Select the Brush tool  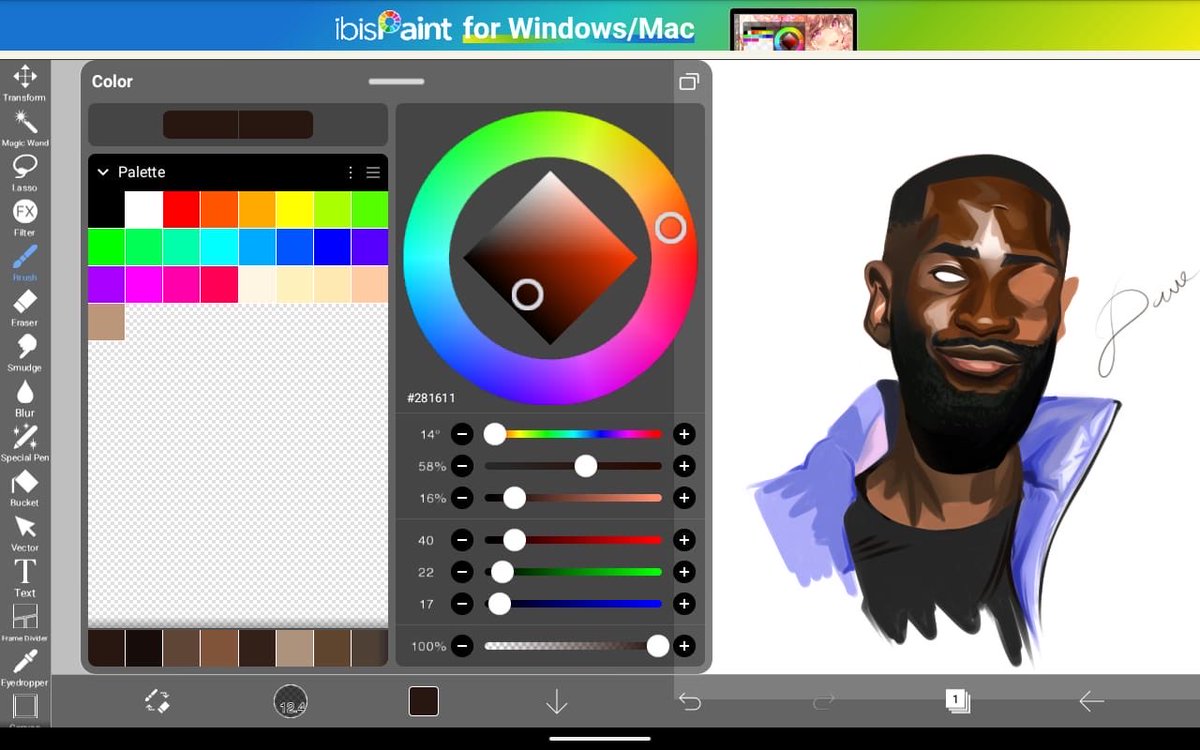tap(25, 263)
